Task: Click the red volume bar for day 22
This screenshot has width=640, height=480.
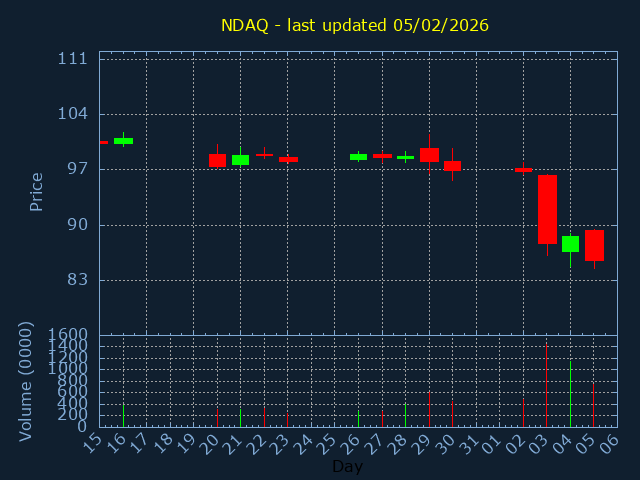Action: click(264, 417)
